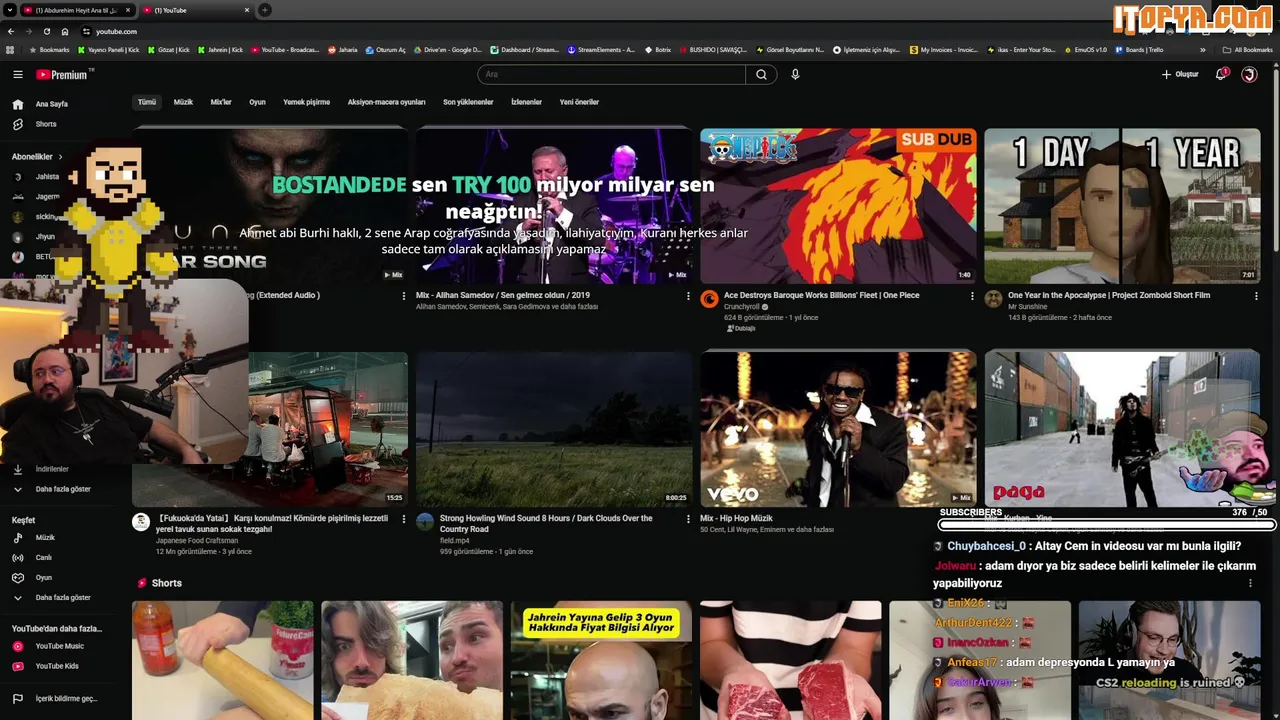Viewport: 1280px width, 720px height.
Task: Open İçerik bildirme geçmişi flag item
Action: pyautogui.click(x=65, y=698)
